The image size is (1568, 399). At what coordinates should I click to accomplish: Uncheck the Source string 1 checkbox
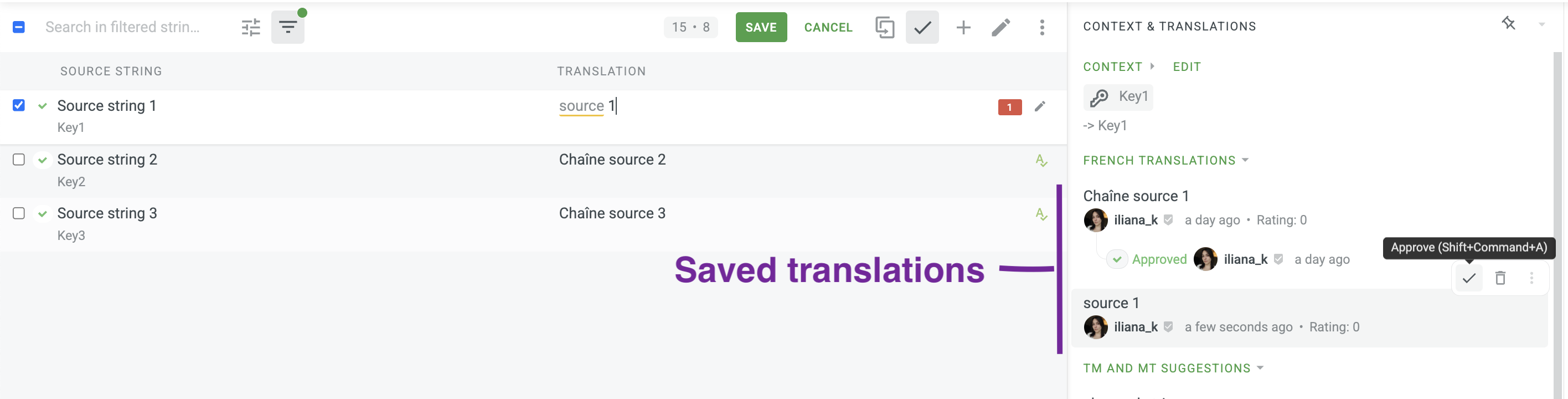click(x=19, y=105)
